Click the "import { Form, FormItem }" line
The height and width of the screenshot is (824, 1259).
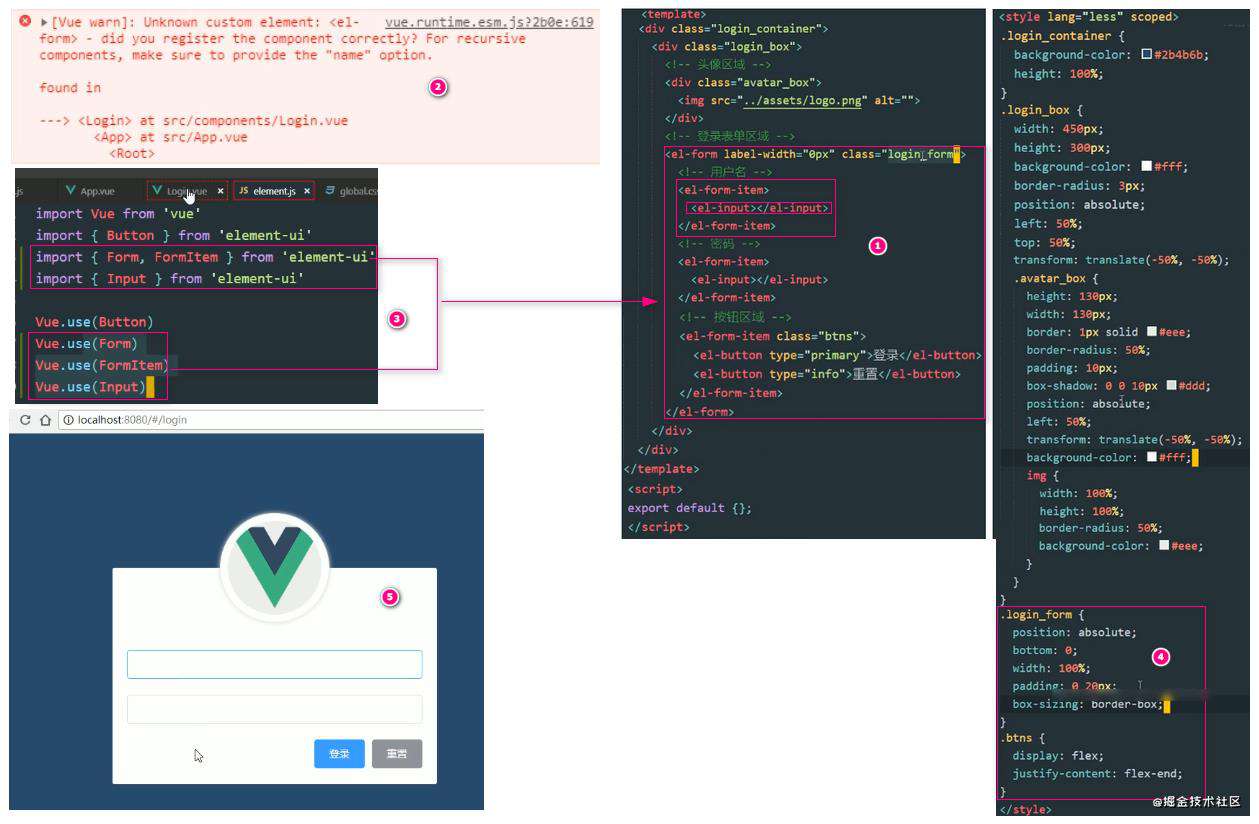(x=204, y=258)
